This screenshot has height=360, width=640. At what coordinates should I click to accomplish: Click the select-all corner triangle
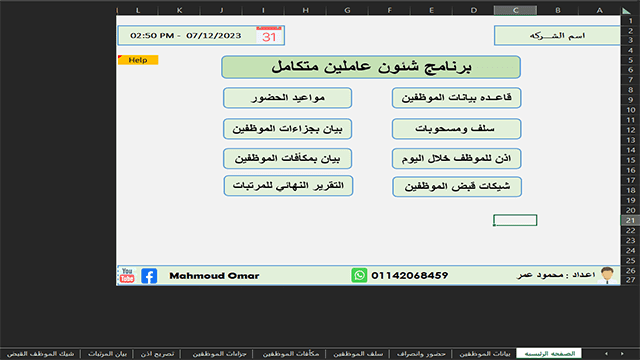(x=626, y=11)
